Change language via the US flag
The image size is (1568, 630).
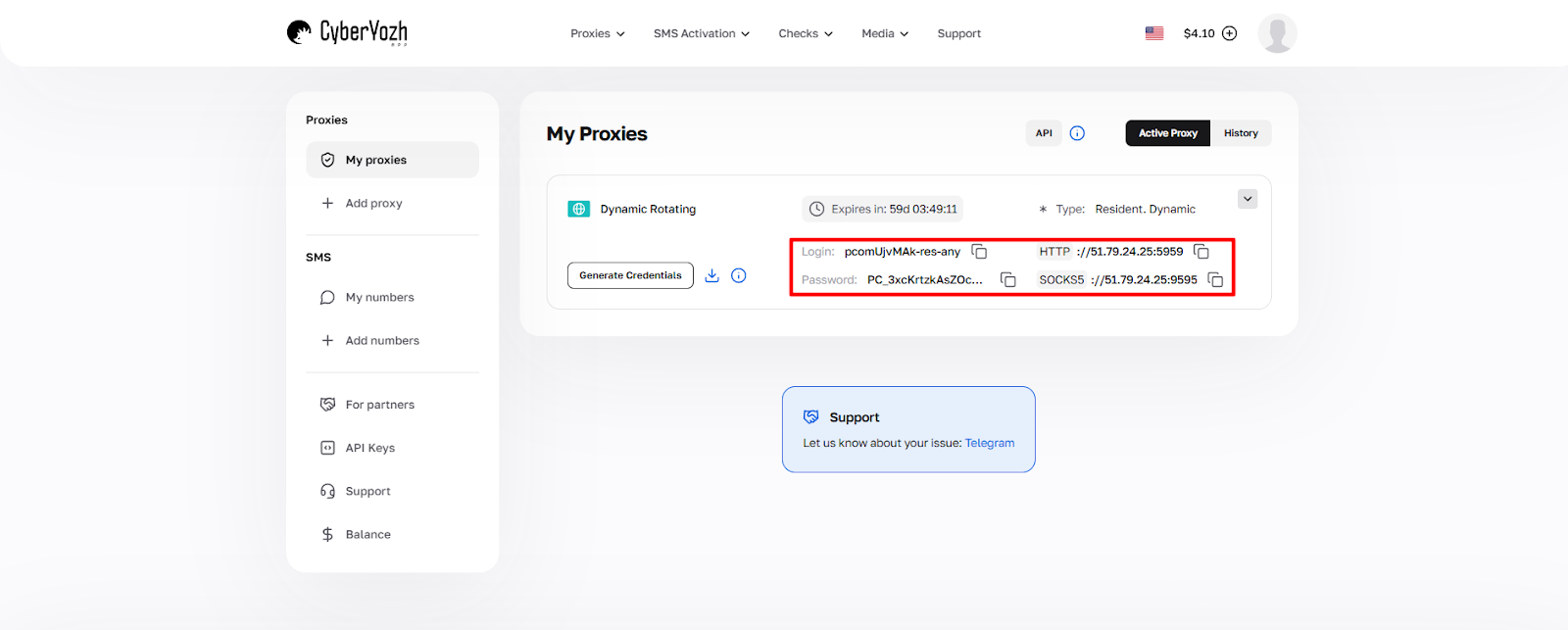coord(1154,33)
